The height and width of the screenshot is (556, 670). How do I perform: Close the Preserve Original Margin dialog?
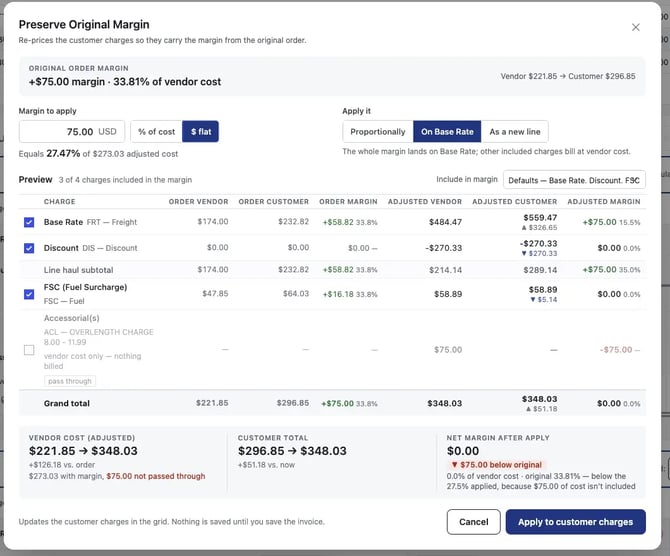[x=635, y=27]
